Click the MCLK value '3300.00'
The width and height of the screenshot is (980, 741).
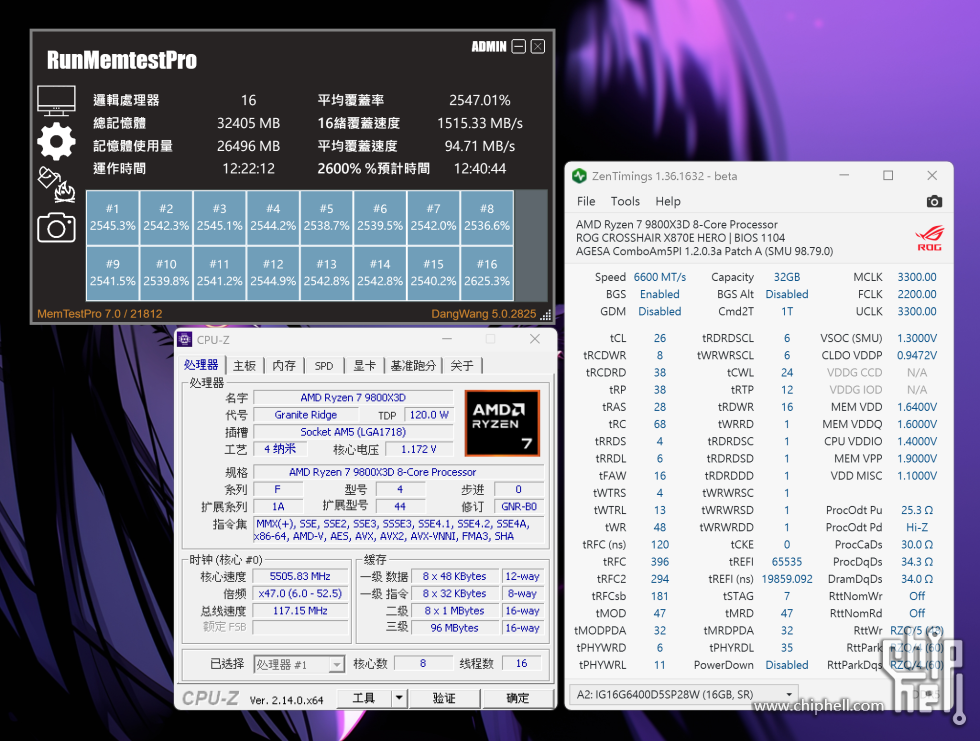pyautogui.click(x=917, y=277)
